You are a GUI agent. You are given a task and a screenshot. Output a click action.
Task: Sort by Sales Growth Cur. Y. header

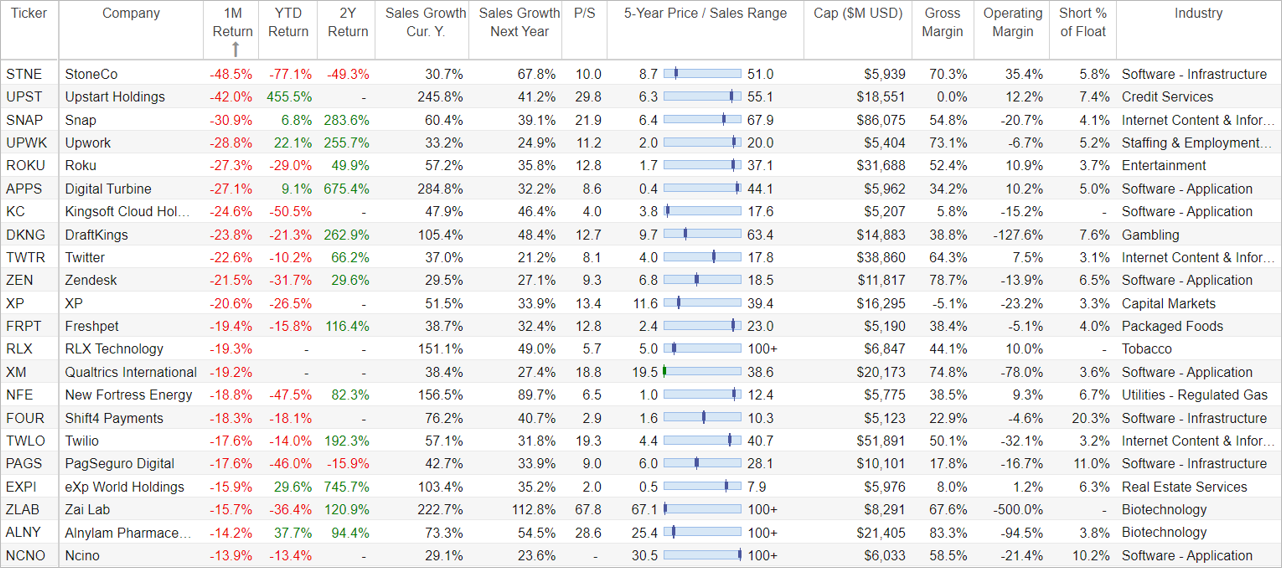coord(425,22)
